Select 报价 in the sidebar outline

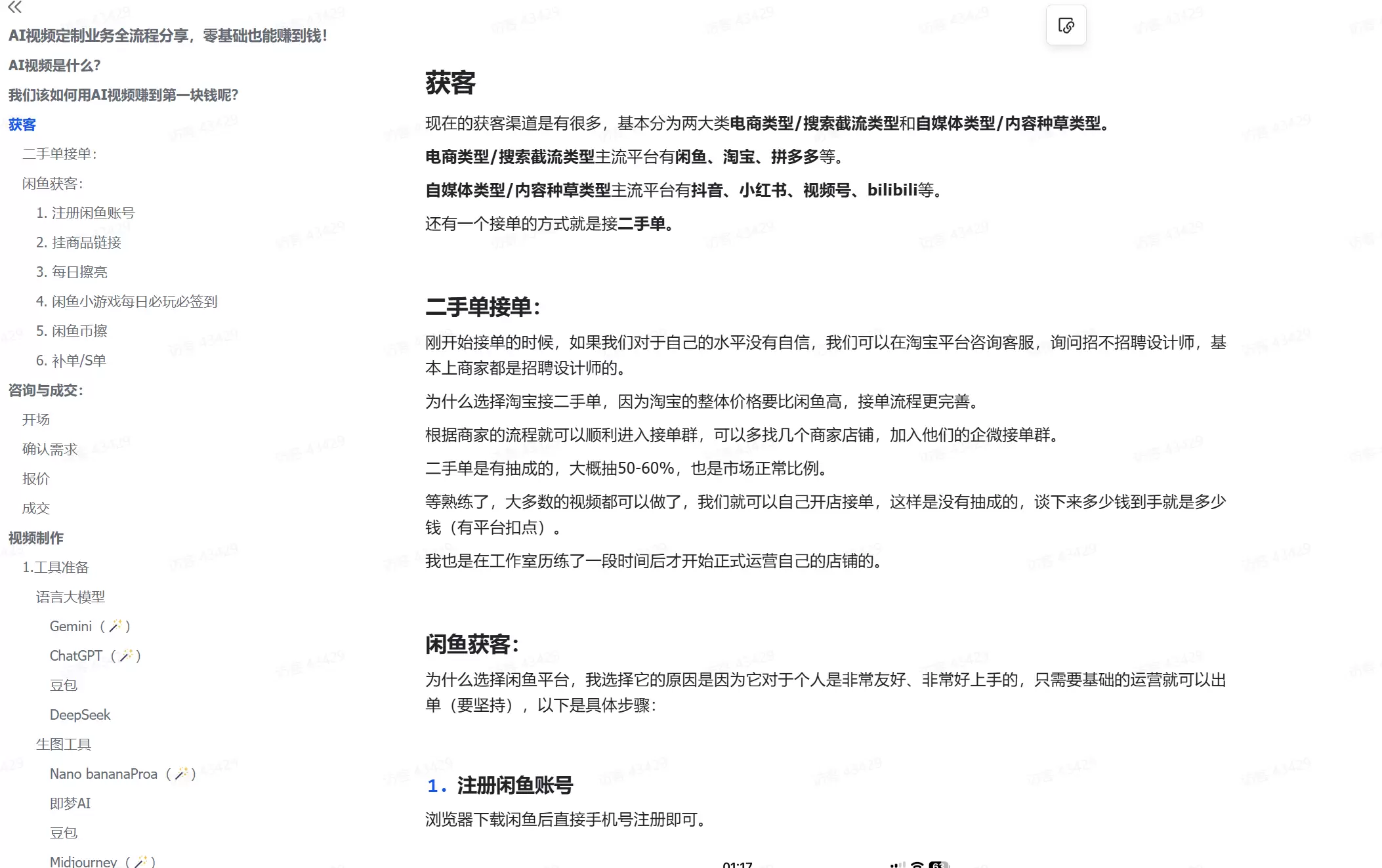[x=37, y=479]
